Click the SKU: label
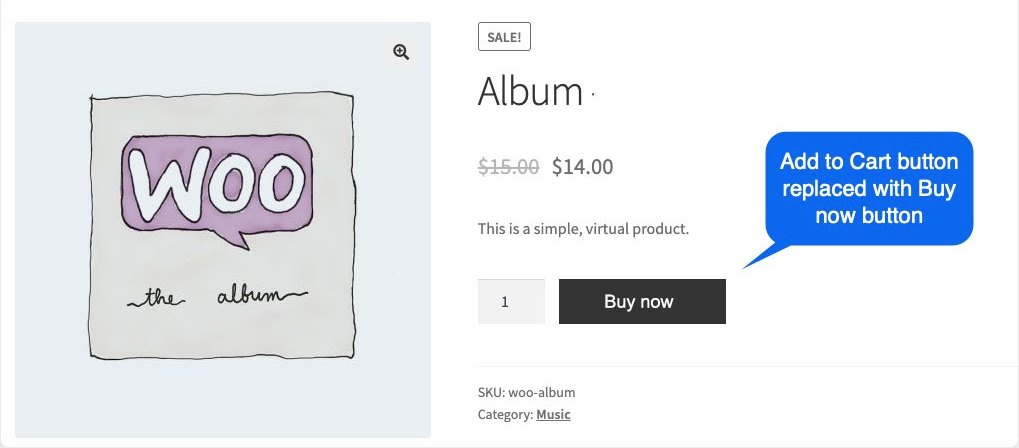1019x448 pixels. click(x=491, y=392)
